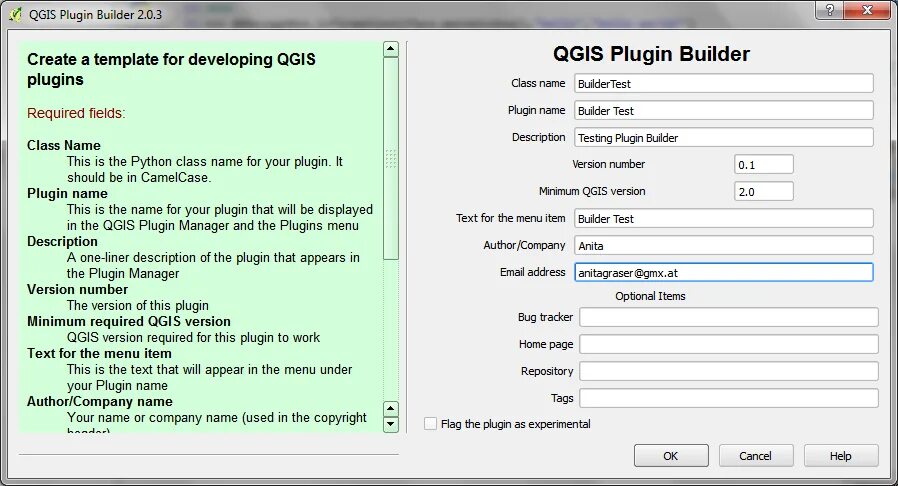Click the Text for the menu item field
This screenshot has width=898, height=486.
tap(724, 219)
